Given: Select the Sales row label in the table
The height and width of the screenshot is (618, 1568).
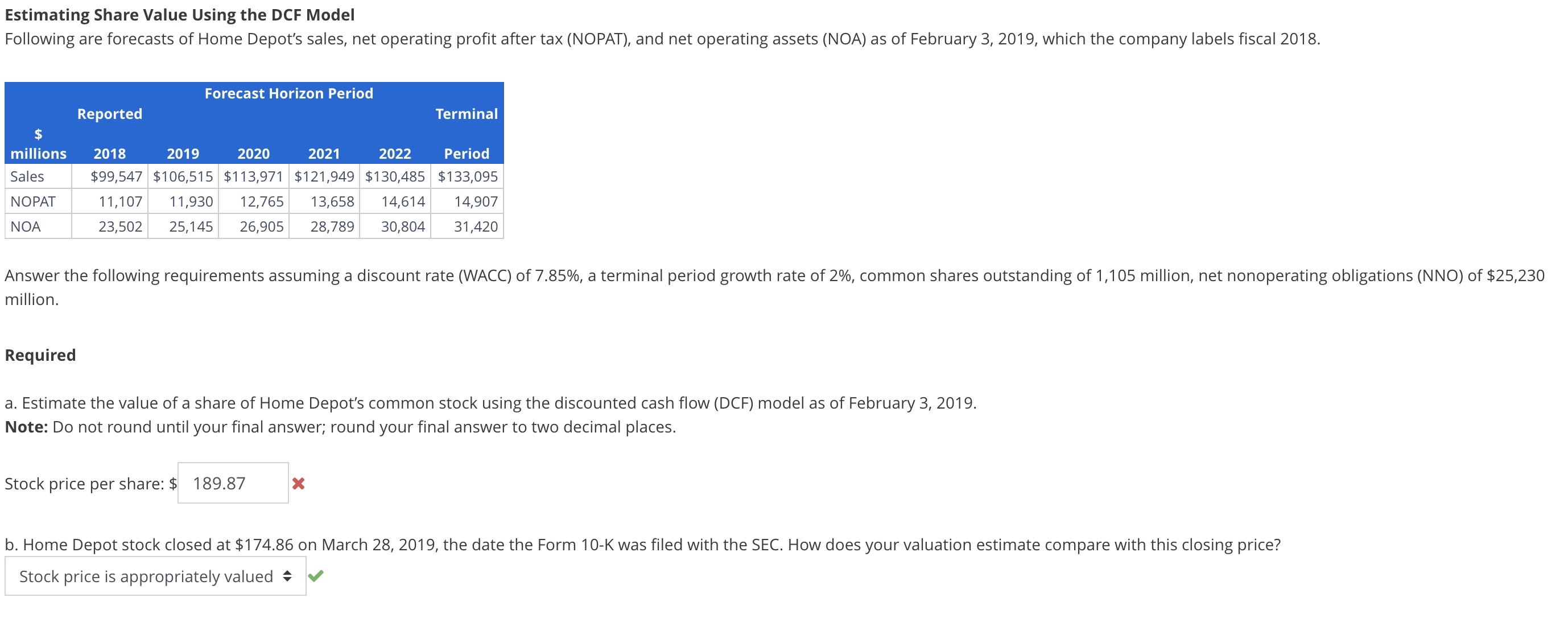Looking at the screenshot, I should [28, 176].
